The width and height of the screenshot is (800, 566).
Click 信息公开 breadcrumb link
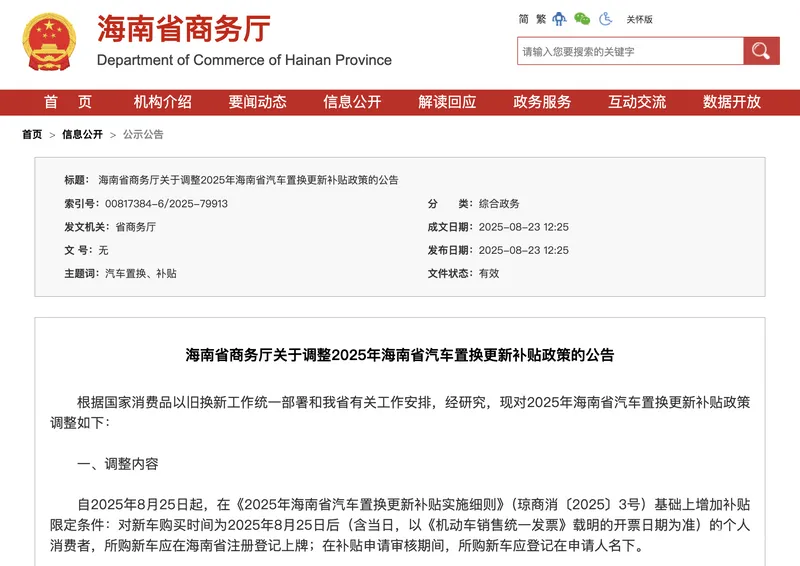click(82, 134)
